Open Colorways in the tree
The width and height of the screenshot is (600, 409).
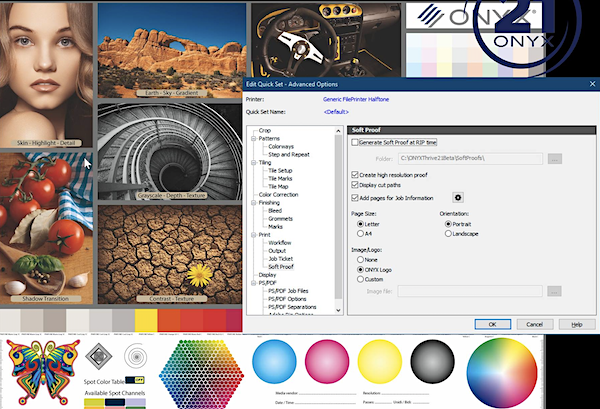tap(281, 147)
